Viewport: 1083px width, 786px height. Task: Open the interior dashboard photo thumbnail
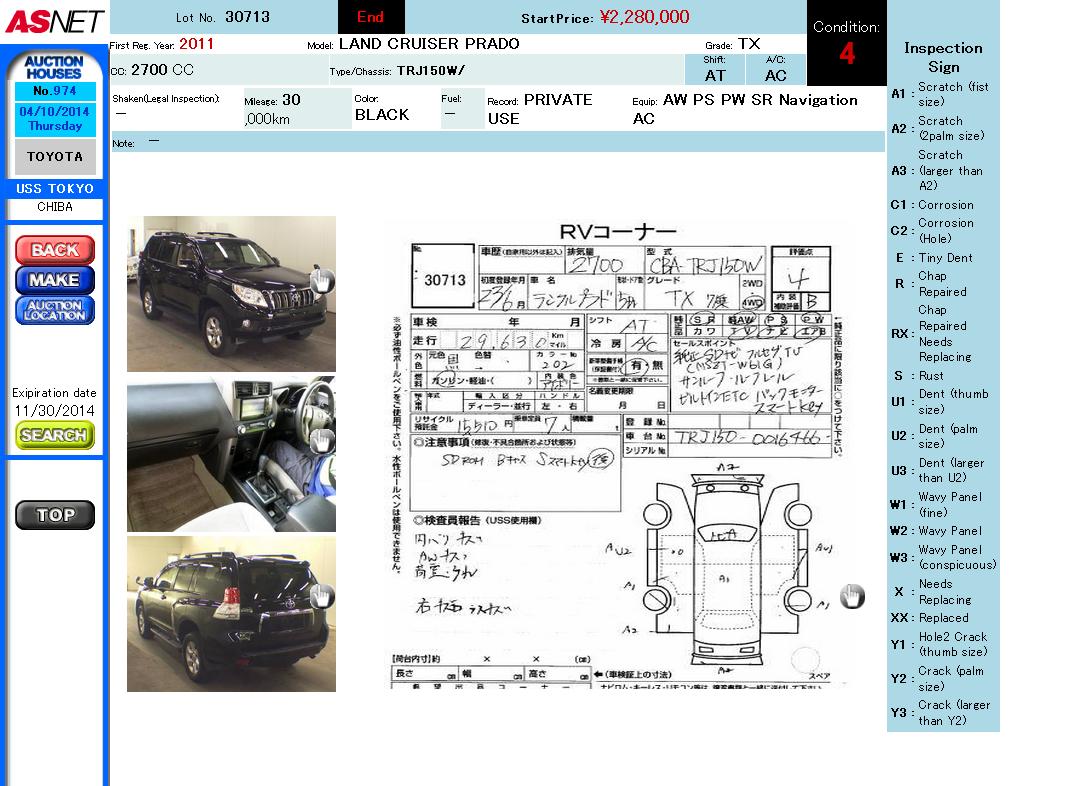click(x=230, y=454)
